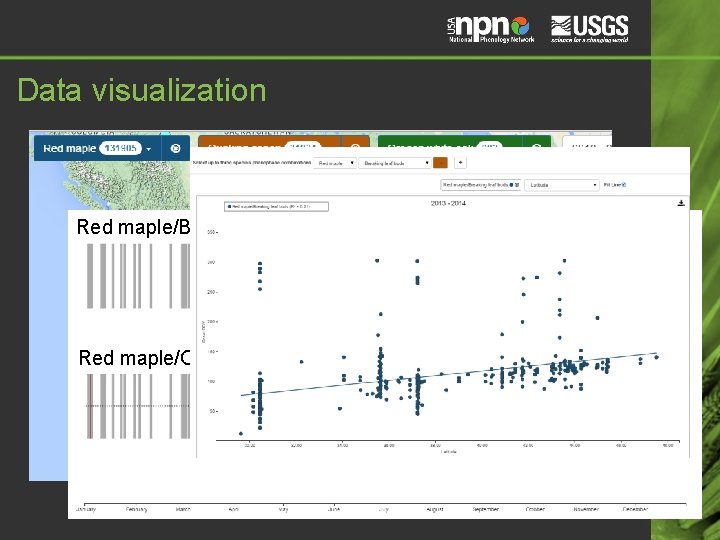Open the Breaking leaf buds phenophase dropdown

click(x=395, y=163)
